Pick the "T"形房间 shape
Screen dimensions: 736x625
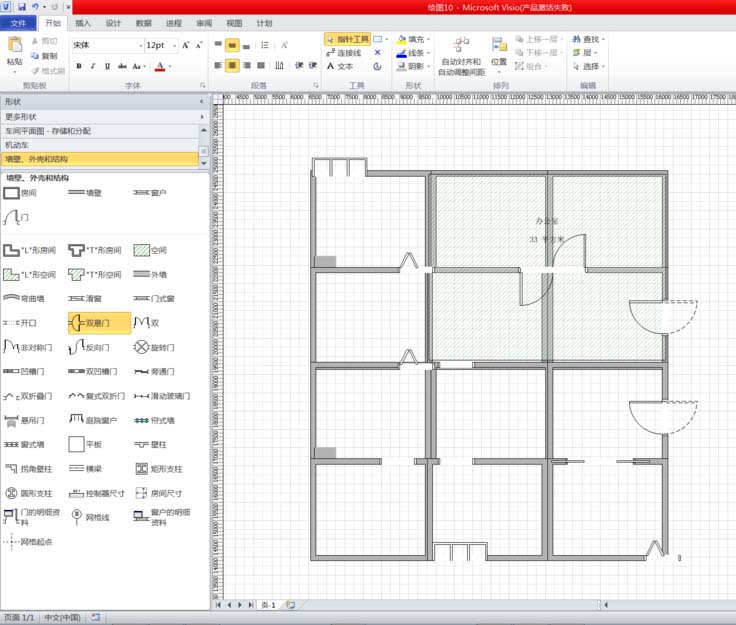tap(95, 251)
